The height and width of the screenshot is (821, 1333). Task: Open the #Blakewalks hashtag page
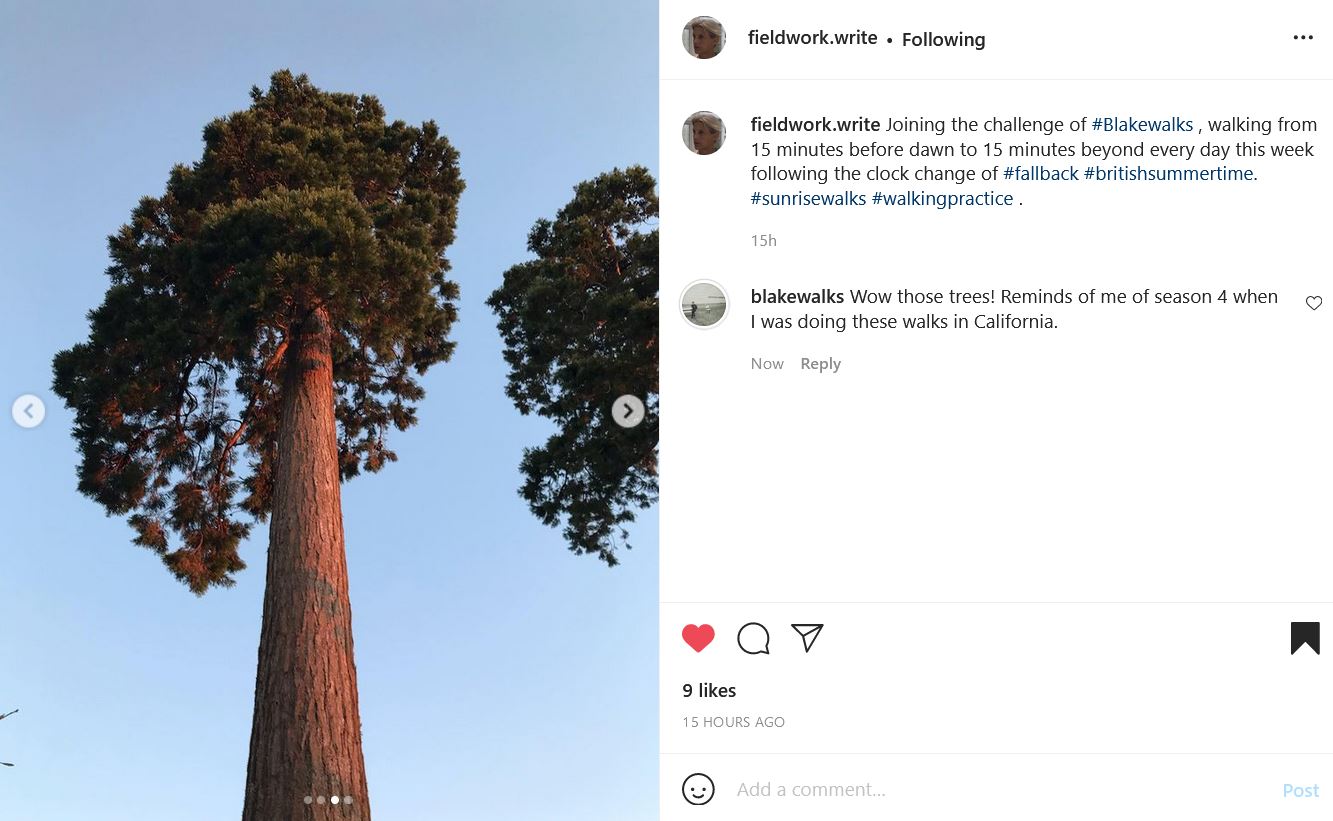point(1142,124)
